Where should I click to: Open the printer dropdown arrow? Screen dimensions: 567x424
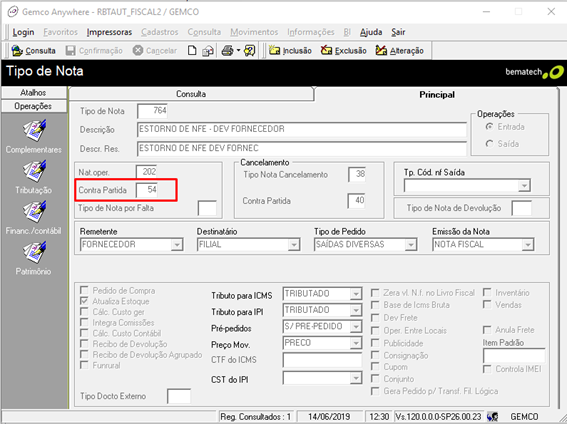[x=238, y=51]
